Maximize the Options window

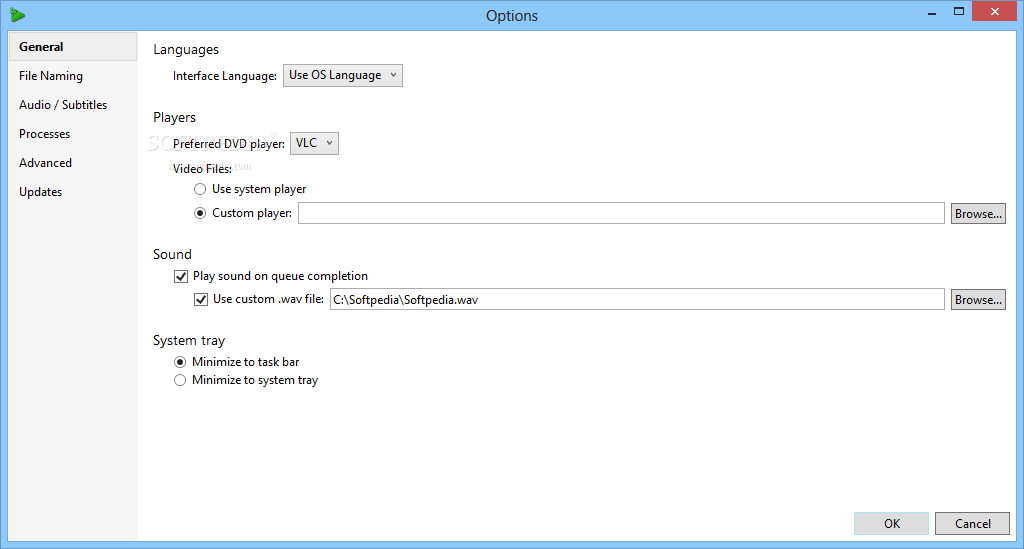959,12
